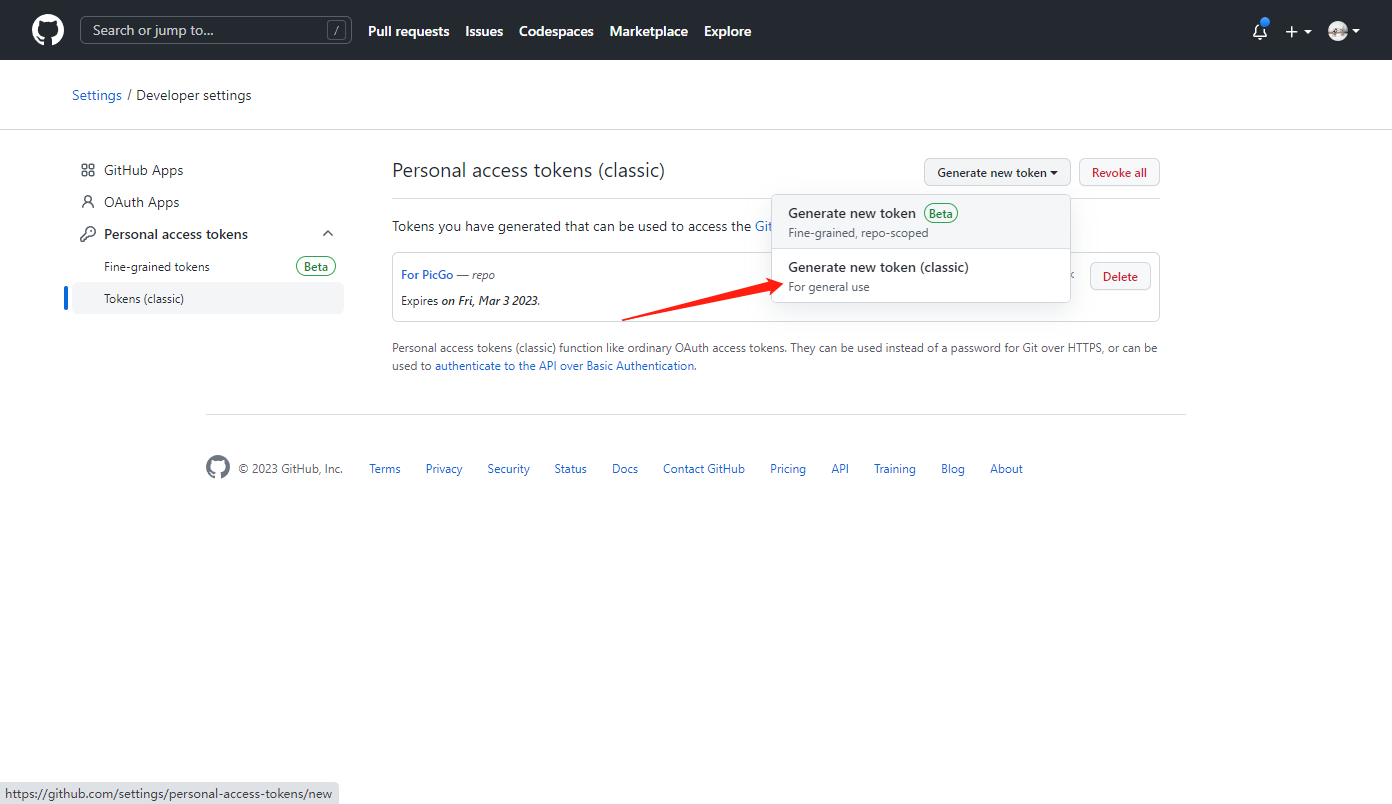Click the OAuth Apps person icon

pos(88,202)
